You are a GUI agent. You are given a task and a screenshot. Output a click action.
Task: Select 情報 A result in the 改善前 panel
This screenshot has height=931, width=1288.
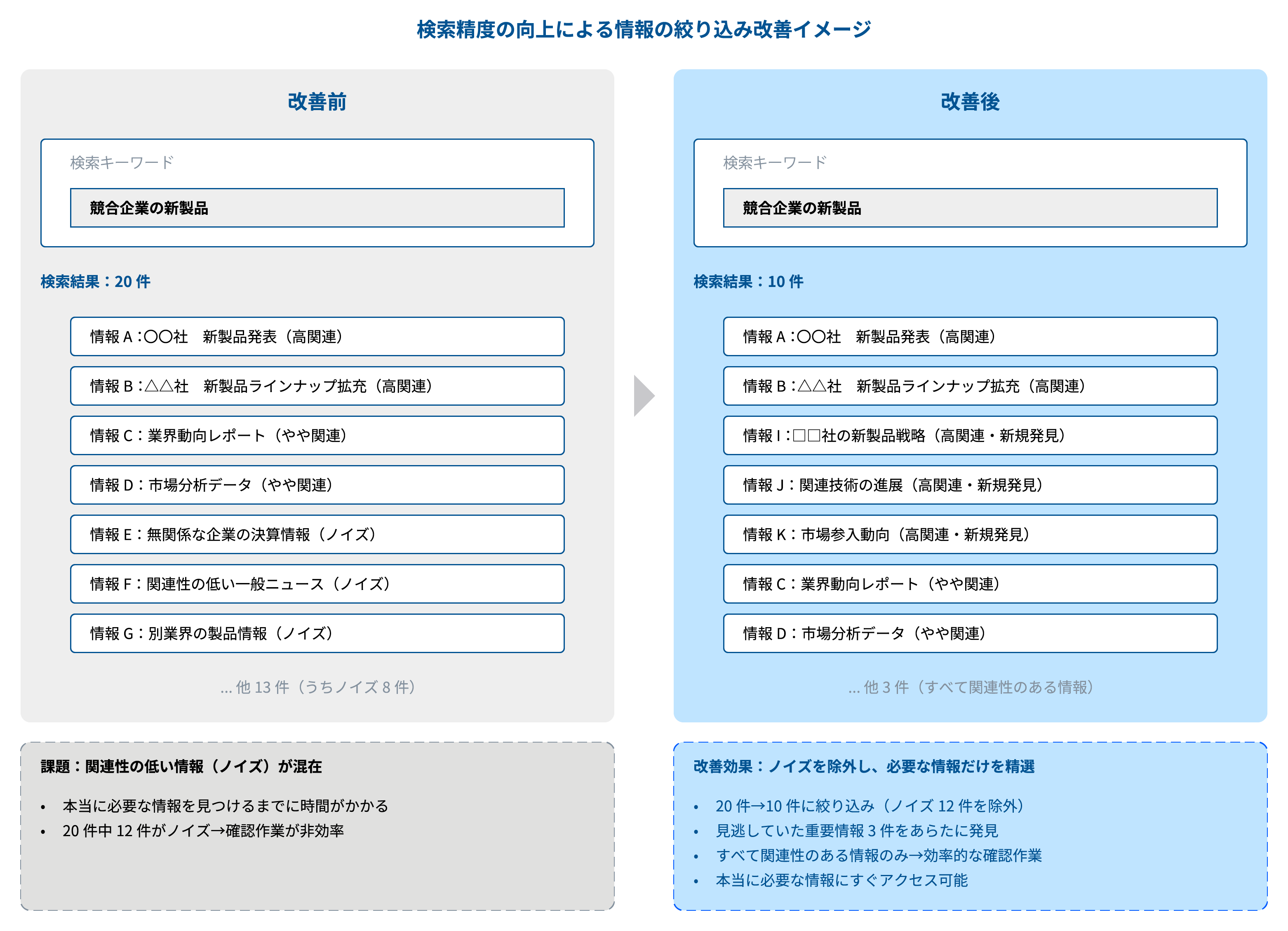(317, 337)
